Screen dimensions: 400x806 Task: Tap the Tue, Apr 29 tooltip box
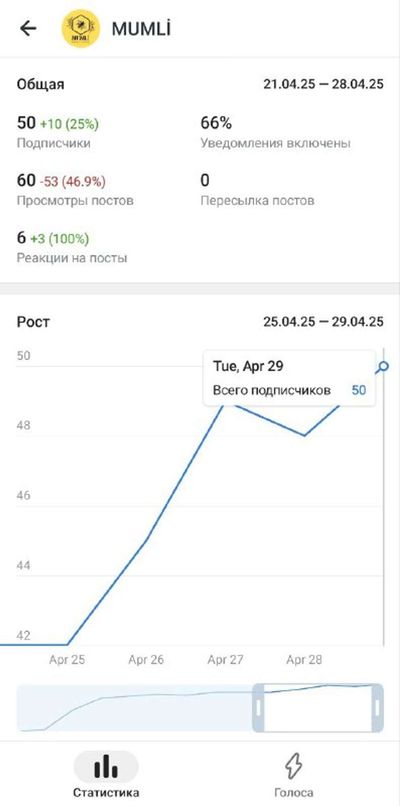pos(289,378)
